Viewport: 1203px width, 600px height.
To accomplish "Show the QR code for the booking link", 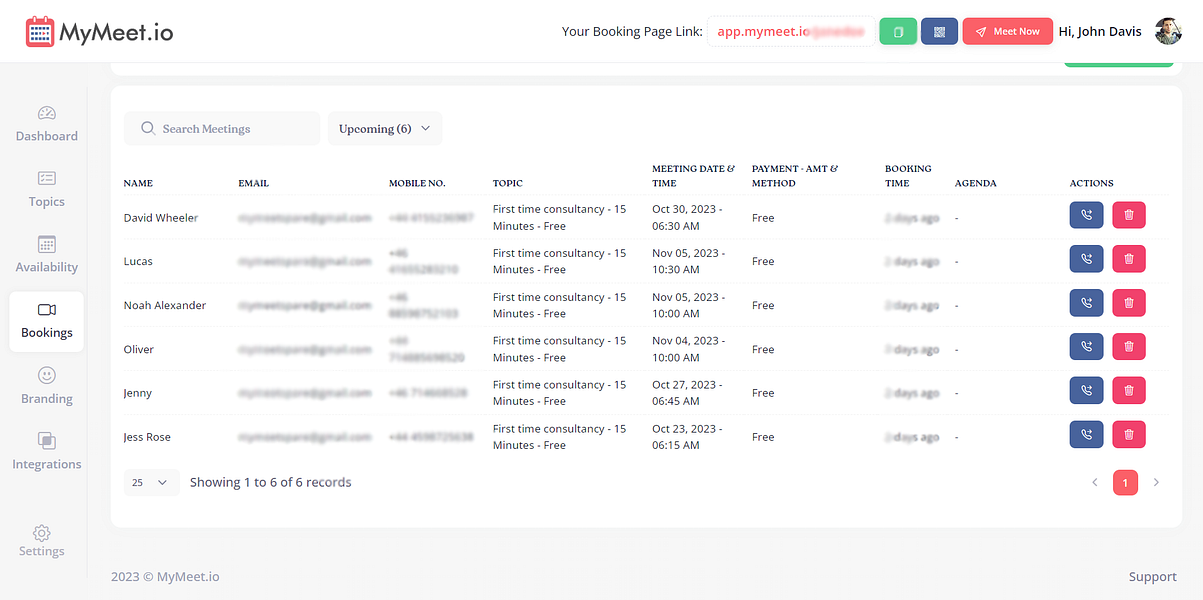I will tap(938, 31).
